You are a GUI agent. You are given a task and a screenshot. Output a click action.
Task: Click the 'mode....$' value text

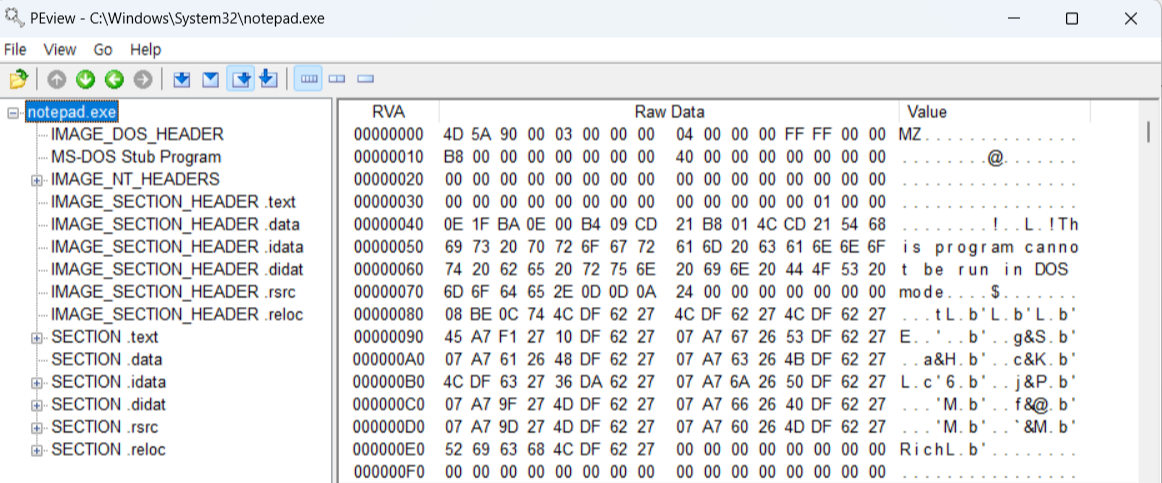pos(951,292)
